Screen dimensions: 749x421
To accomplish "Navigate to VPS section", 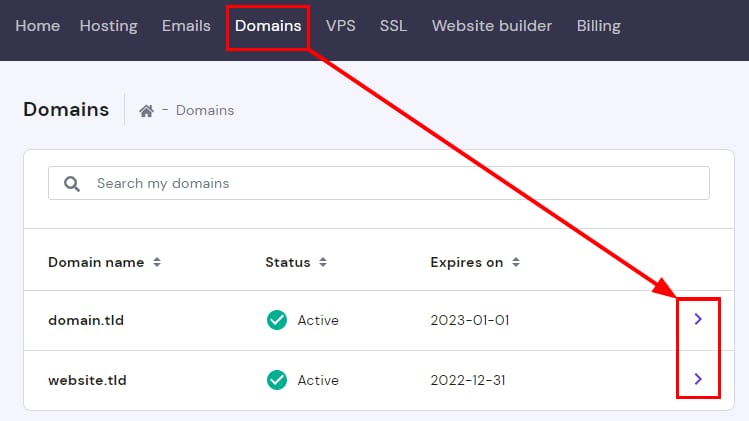I will pos(340,26).
